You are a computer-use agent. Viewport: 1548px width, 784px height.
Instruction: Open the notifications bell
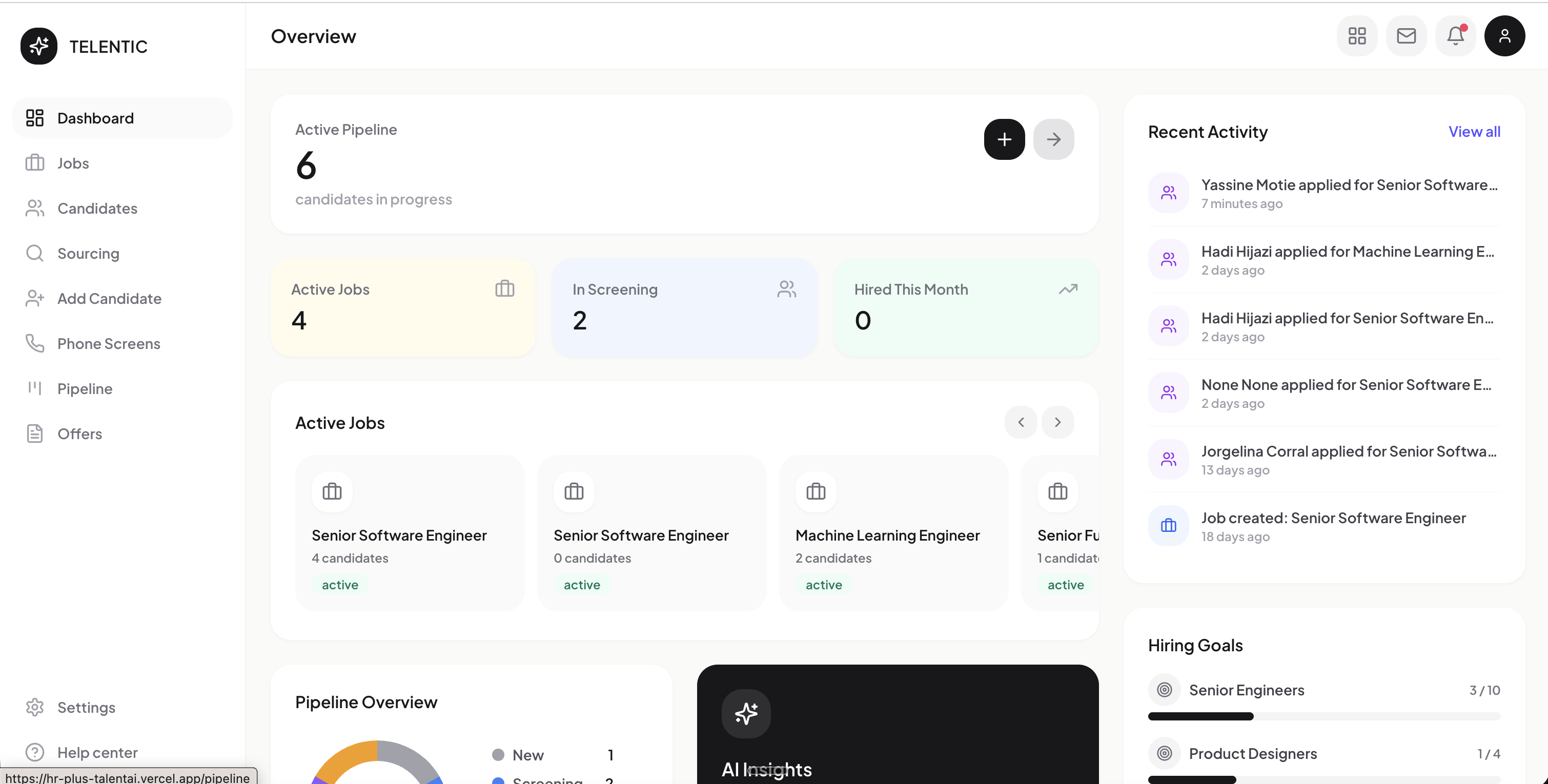(1455, 36)
